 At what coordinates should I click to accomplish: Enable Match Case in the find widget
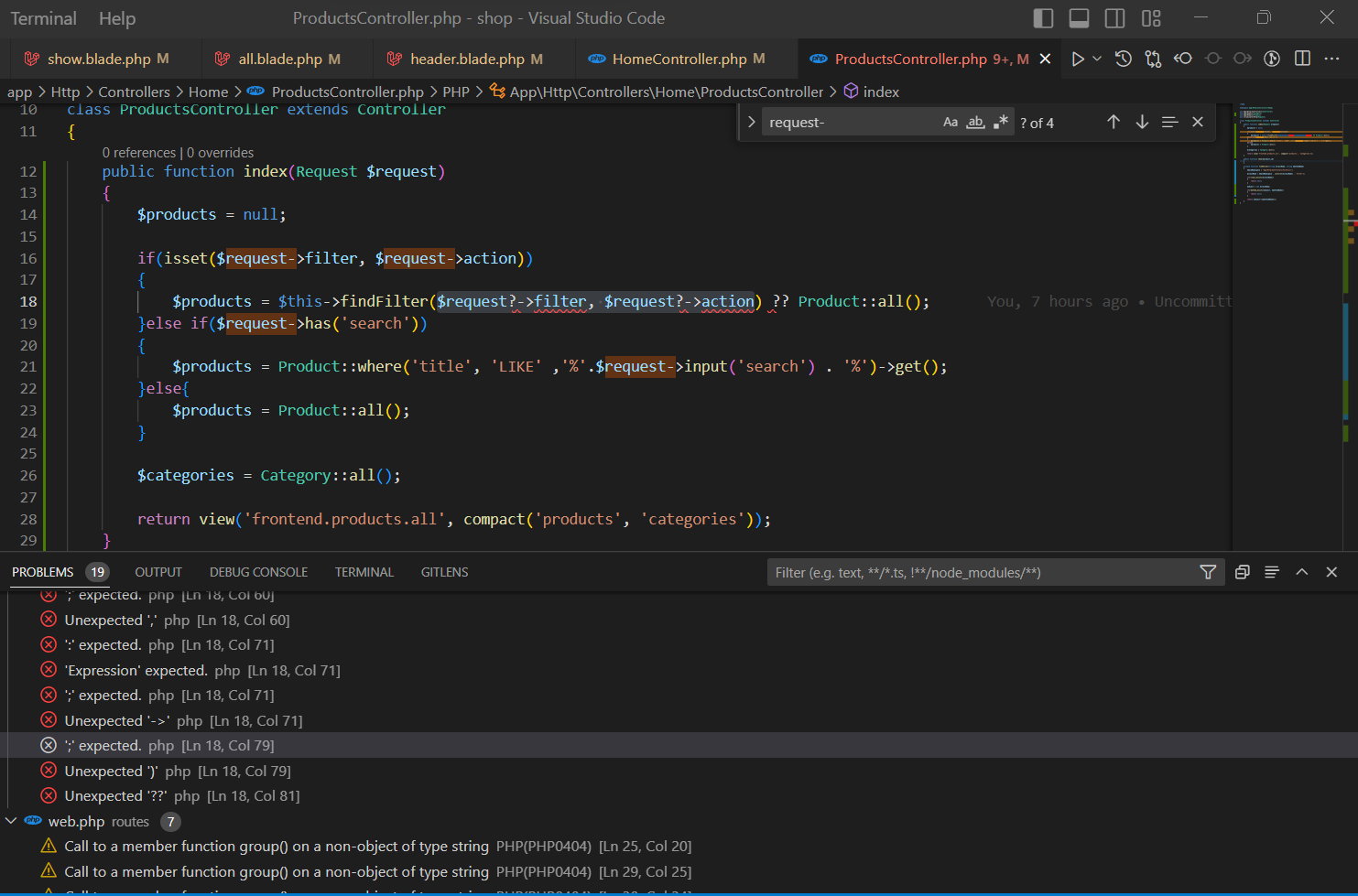(x=951, y=121)
